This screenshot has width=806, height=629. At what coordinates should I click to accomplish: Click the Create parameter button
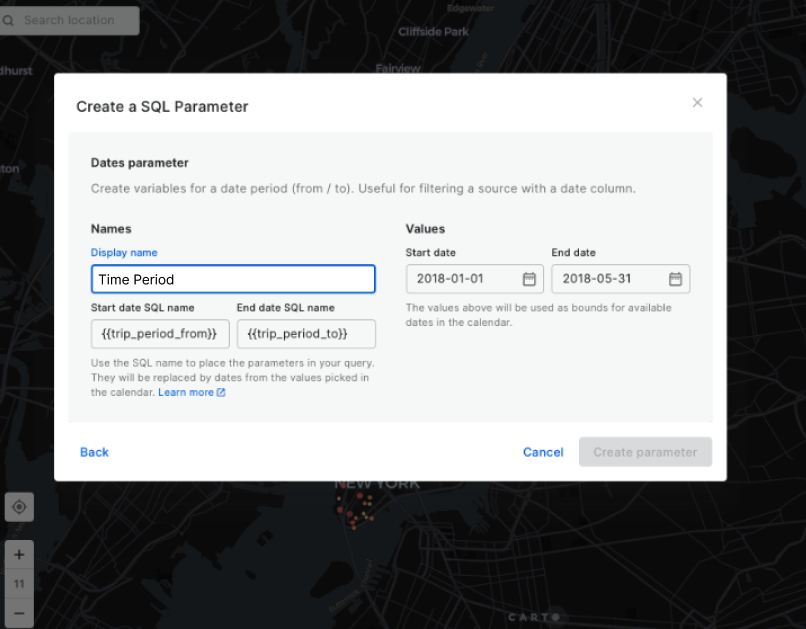[645, 452]
